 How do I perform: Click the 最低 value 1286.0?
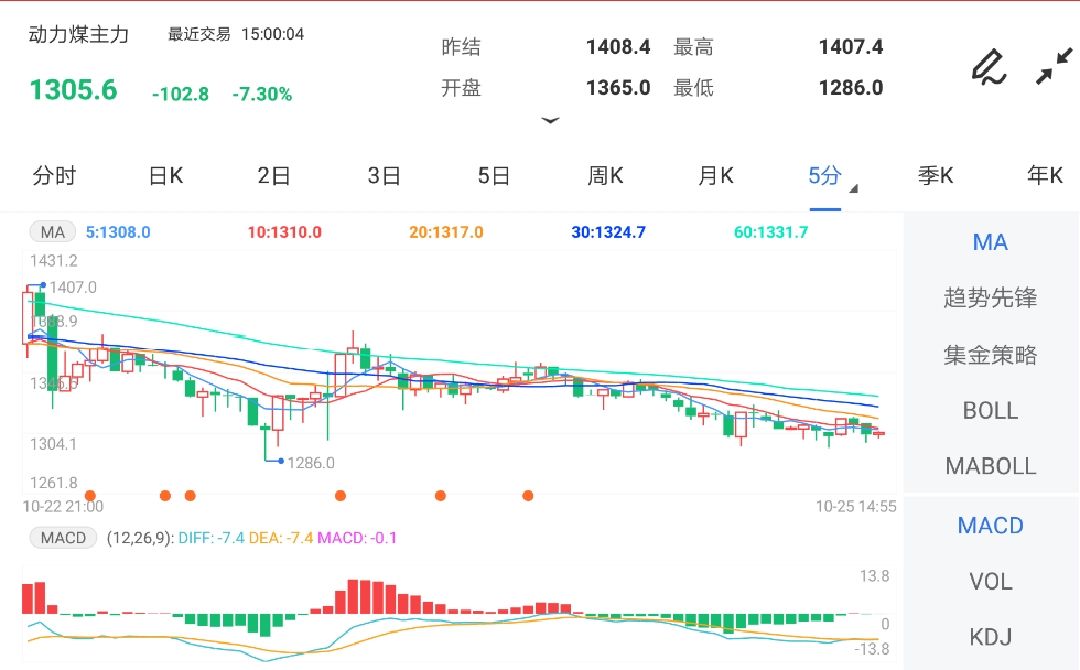(851, 88)
